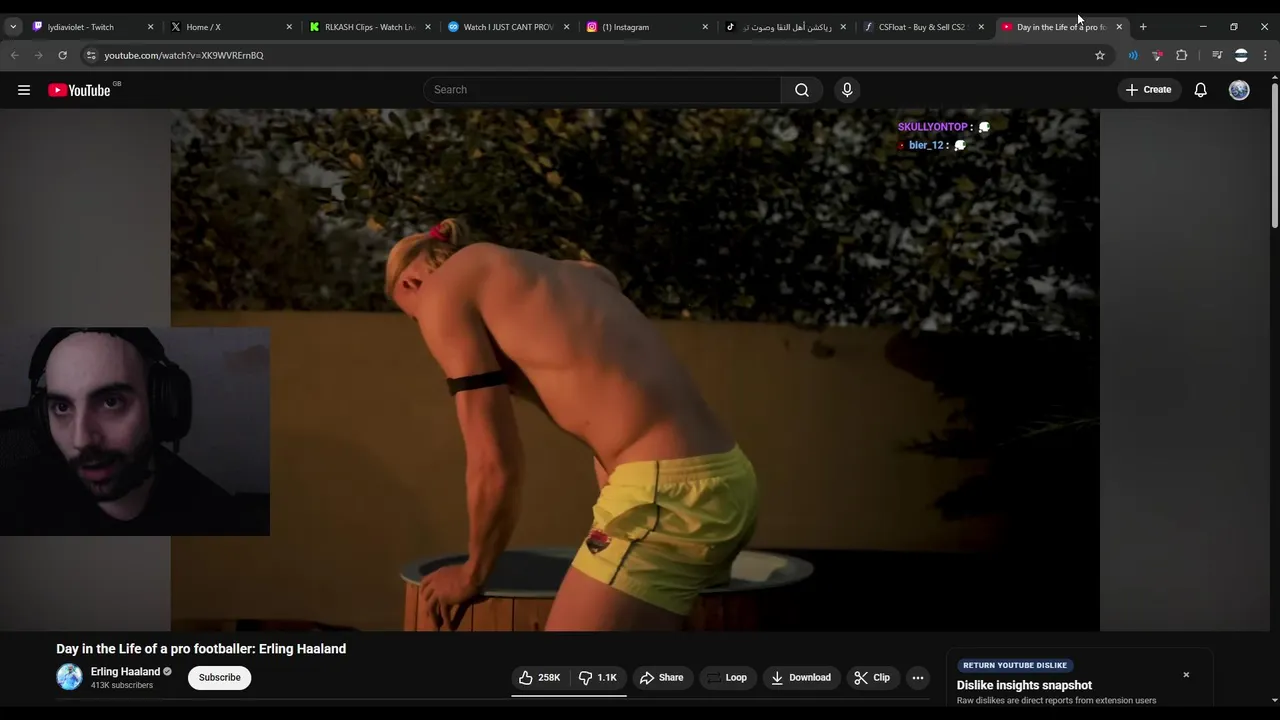Open the Extensions puzzle piece menu
The height and width of the screenshot is (720, 1280).
click(x=1181, y=55)
